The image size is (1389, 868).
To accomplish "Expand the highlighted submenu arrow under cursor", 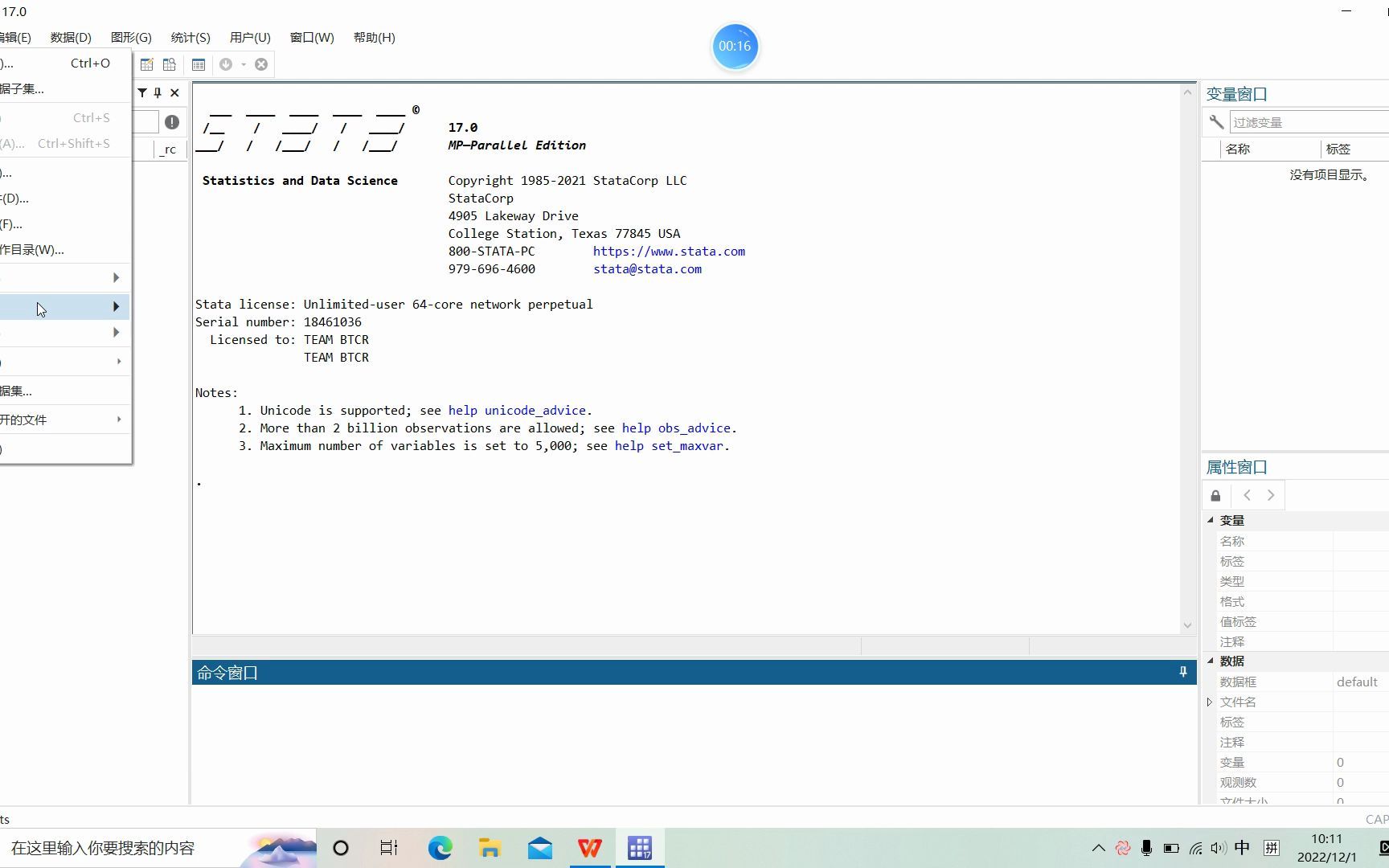I will click(x=117, y=307).
